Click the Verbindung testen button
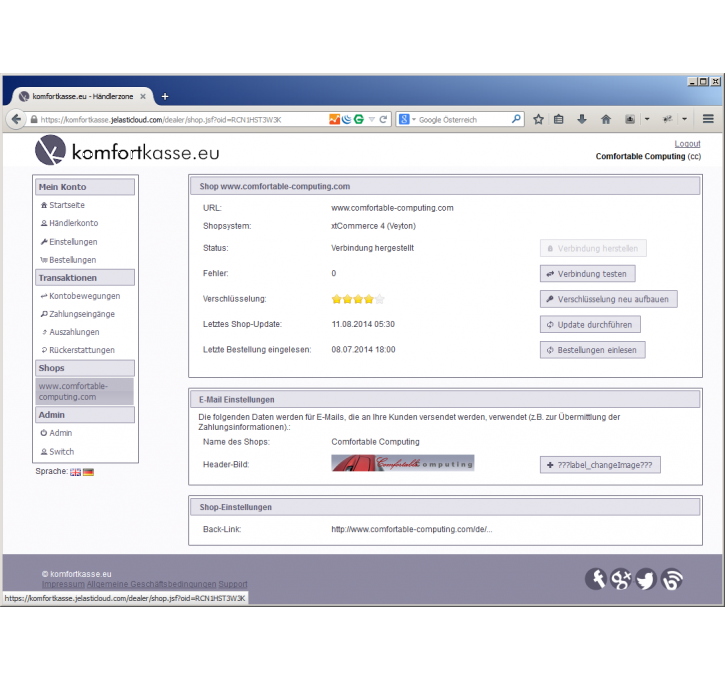The image size is (725, 680). (x=587, y=274)
